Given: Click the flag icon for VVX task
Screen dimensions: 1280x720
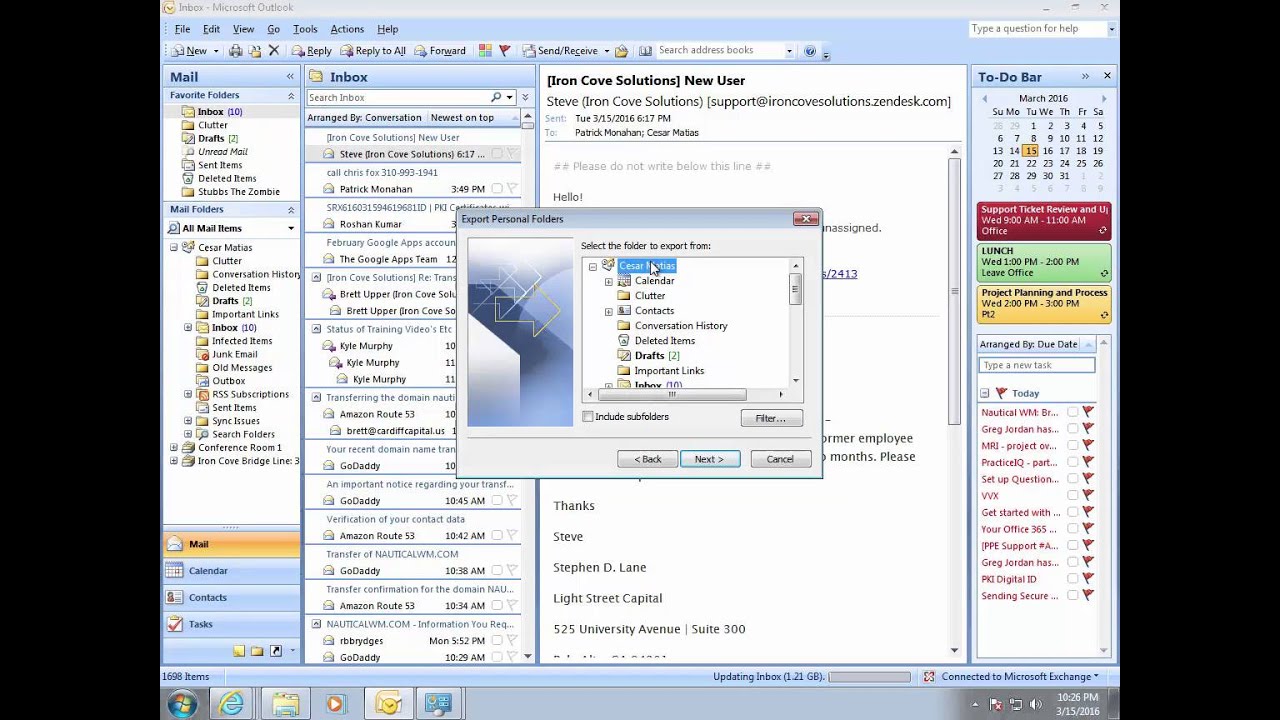Looking at the screenshot, I should tap(1088, 496).
